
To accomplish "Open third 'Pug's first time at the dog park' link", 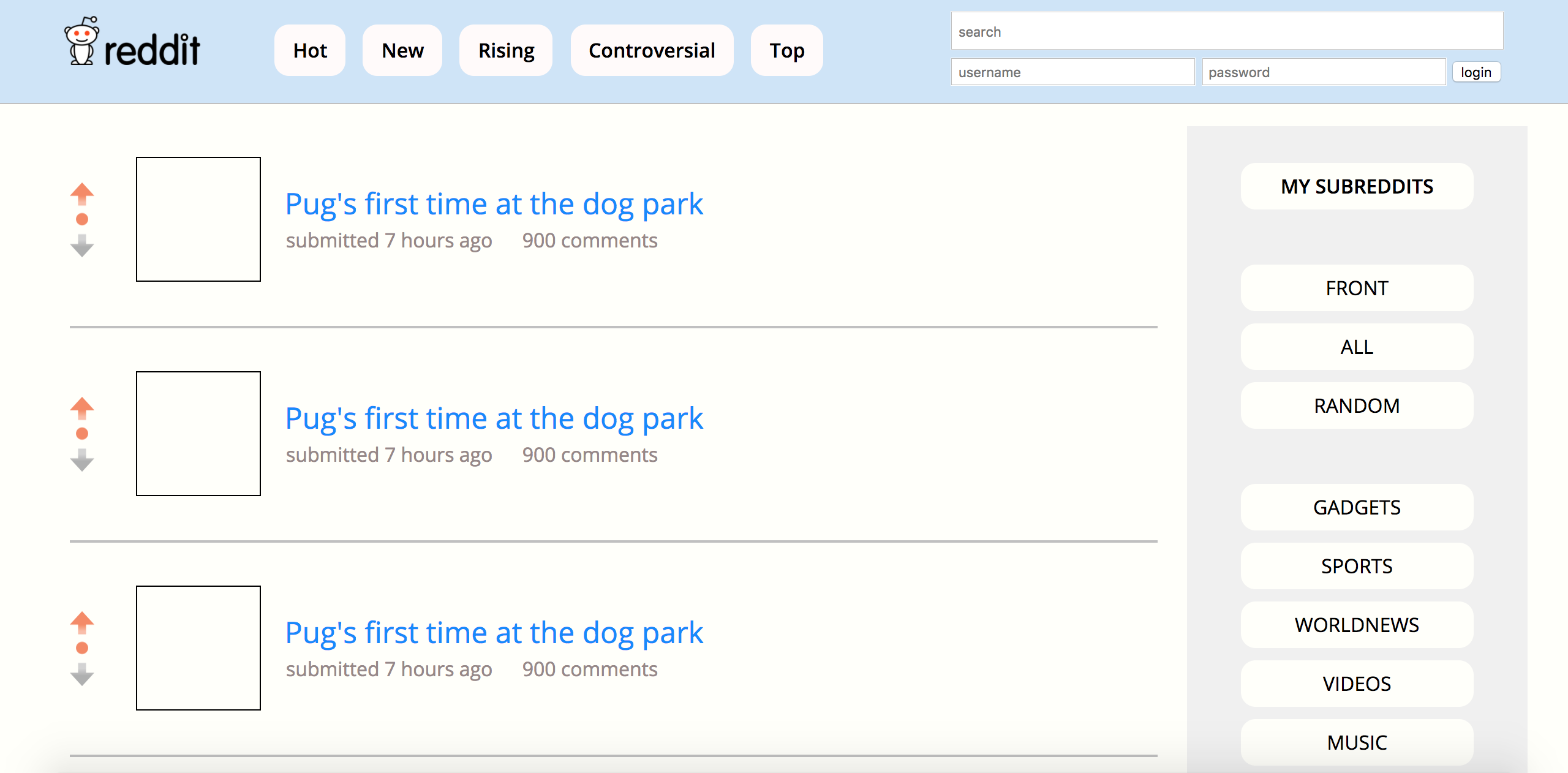I will click(x=494, y=633).
